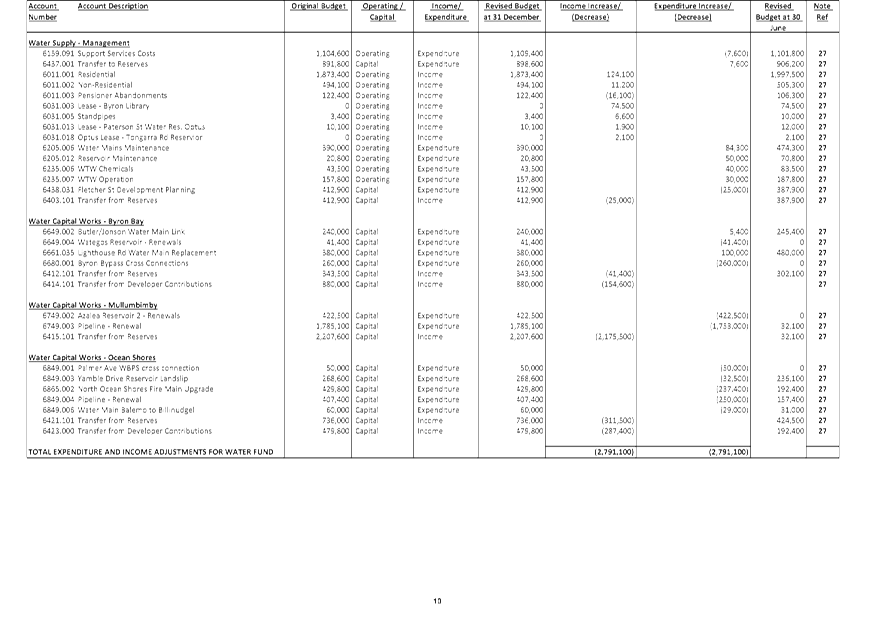Select the 'WTW Operation' account description
The height and width of the screenshot is (619, 875).
(x=105, y=179)
